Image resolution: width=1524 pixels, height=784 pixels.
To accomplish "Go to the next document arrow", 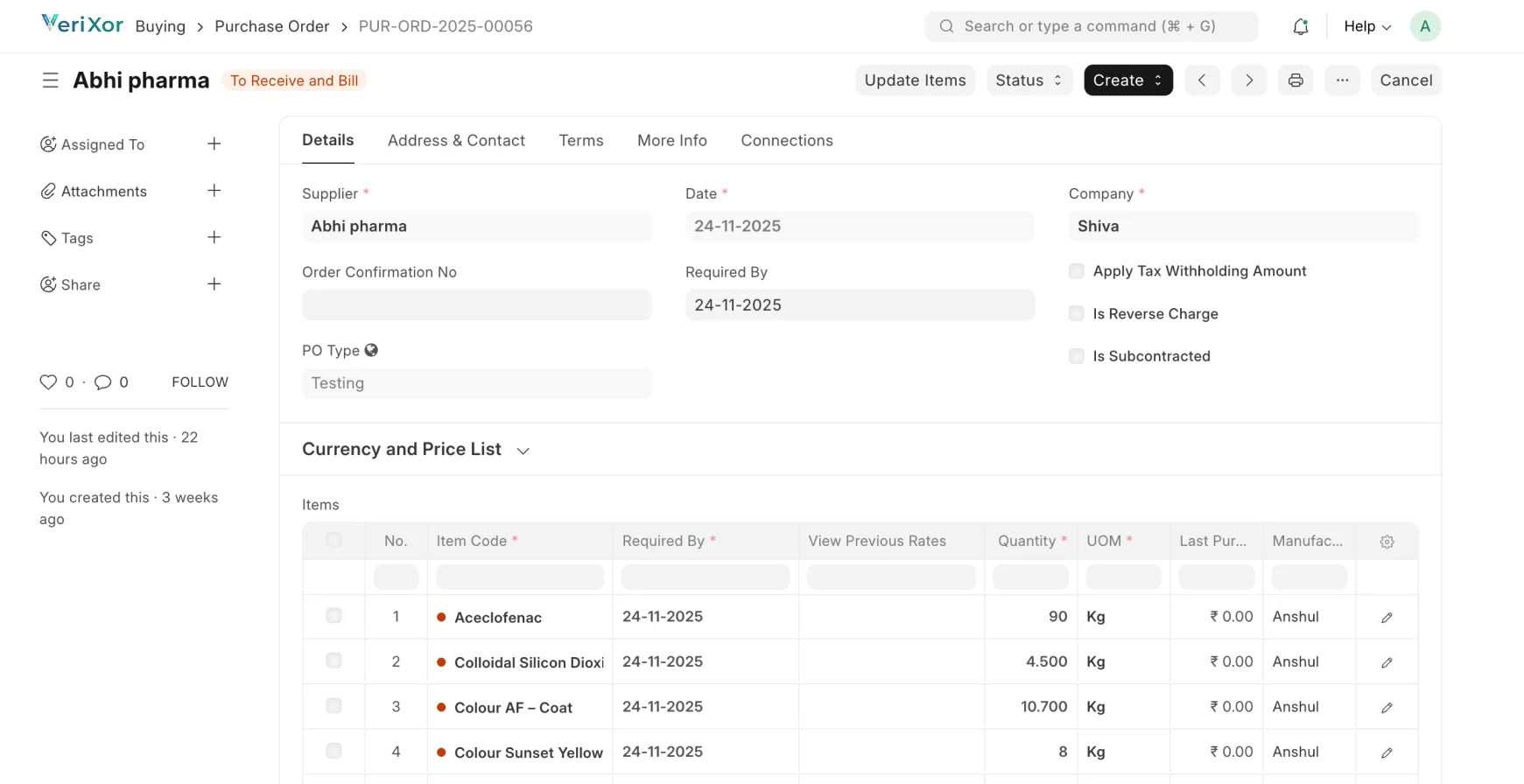I will [1249, 80].
